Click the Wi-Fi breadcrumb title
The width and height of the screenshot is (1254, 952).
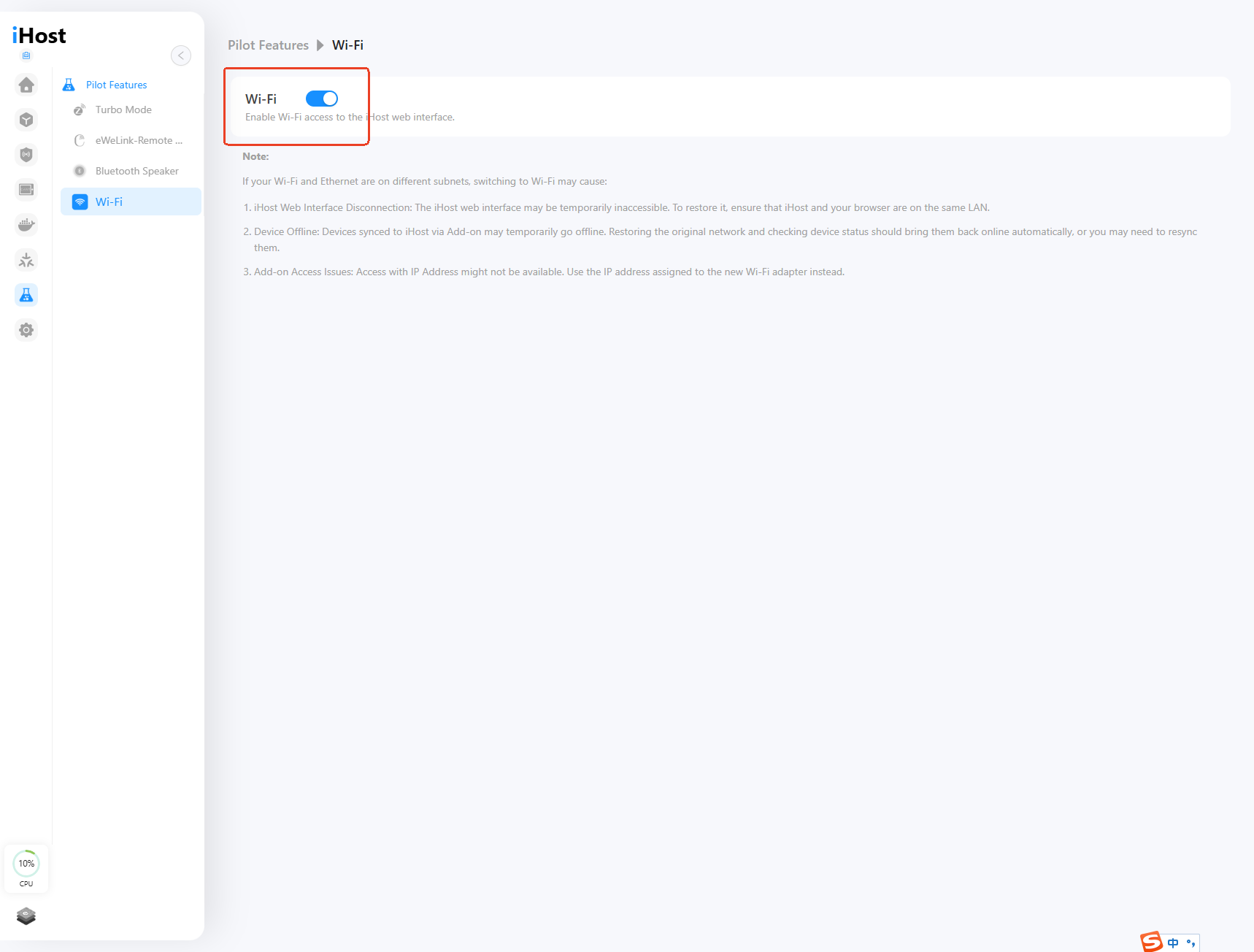click(347, 45)
